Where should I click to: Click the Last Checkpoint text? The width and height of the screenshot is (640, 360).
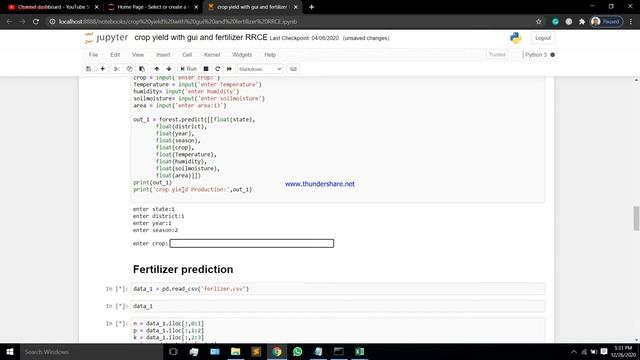point(304,38)
